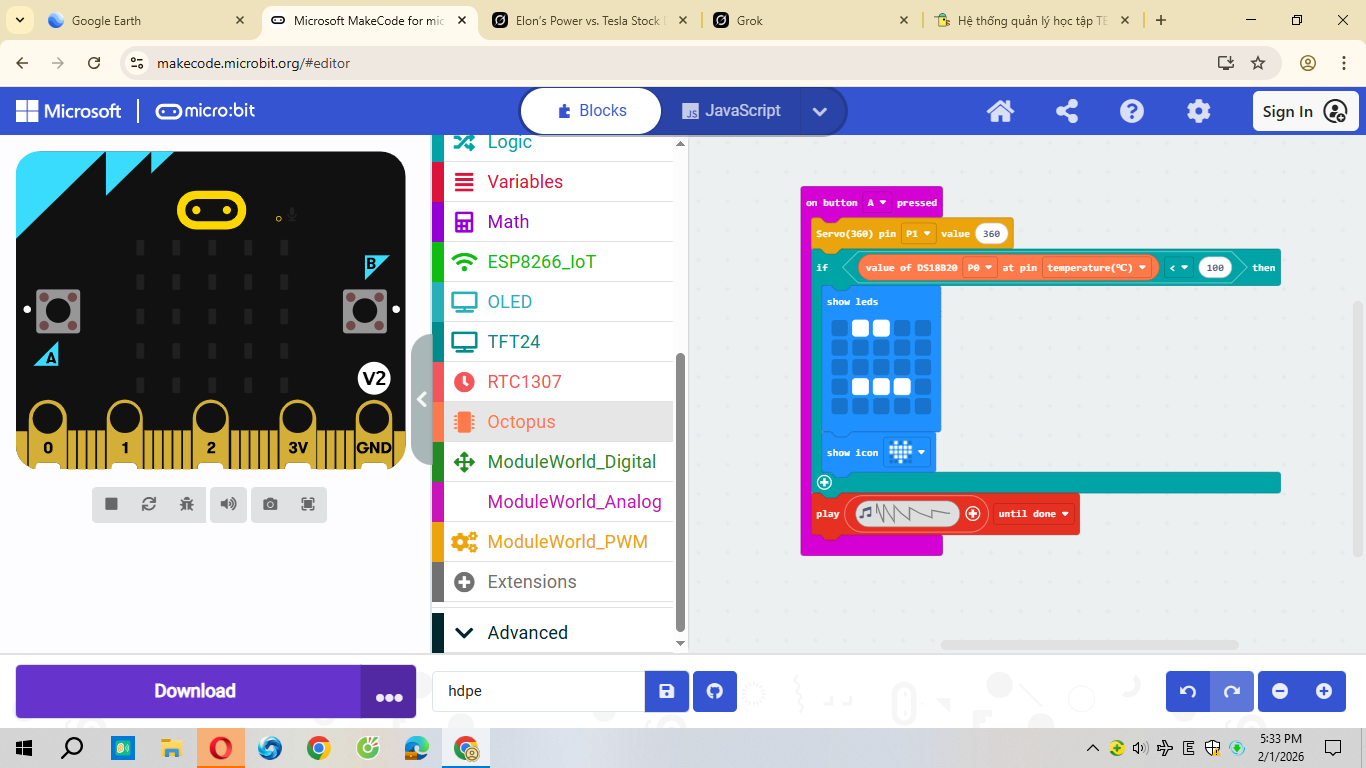
Task: Save project with the disk icon
Action: point(666,691)
